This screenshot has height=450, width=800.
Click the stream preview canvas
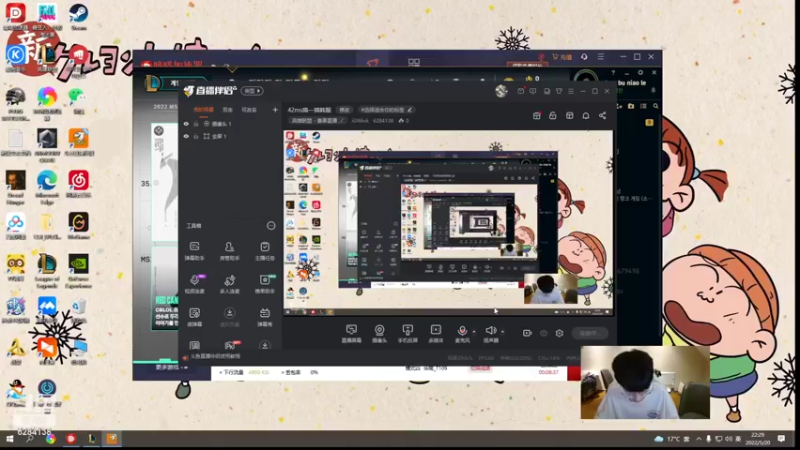(x=448, y=222)
